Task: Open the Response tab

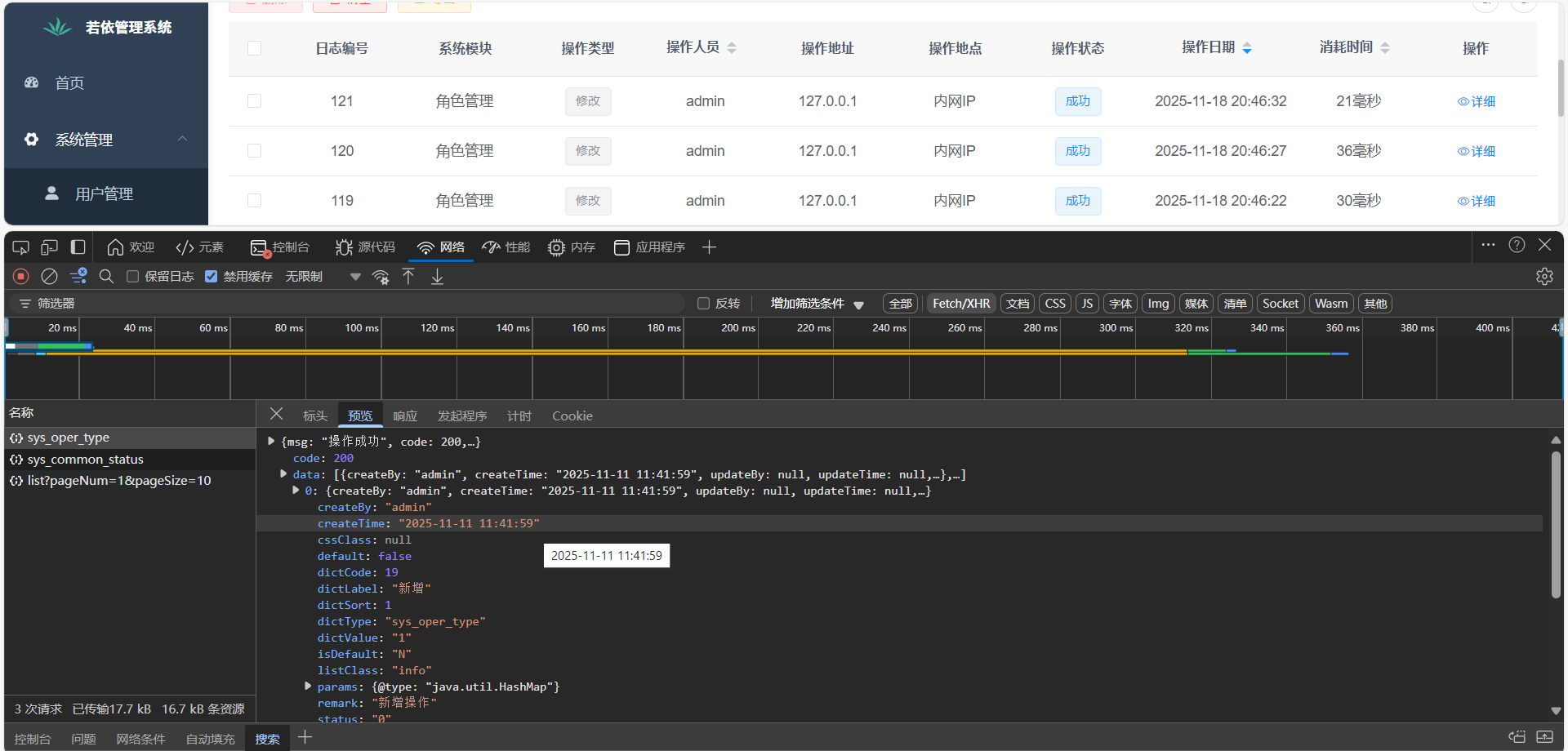Action: pos(405,416)
